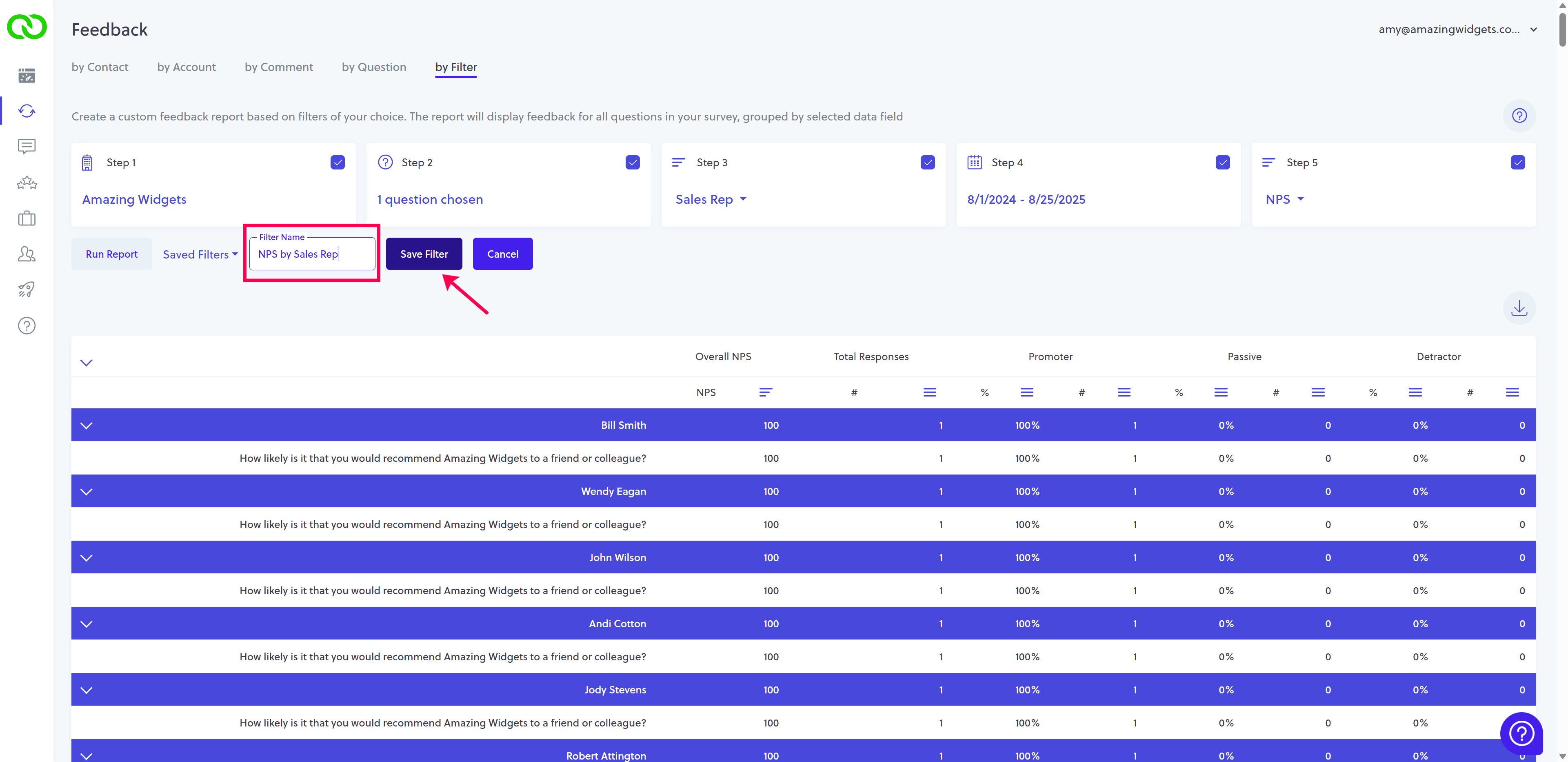Click Detractor # column menu icon
Image resolution: width=1568 pixels, height=762 pixels.
tap(1512, 392)
